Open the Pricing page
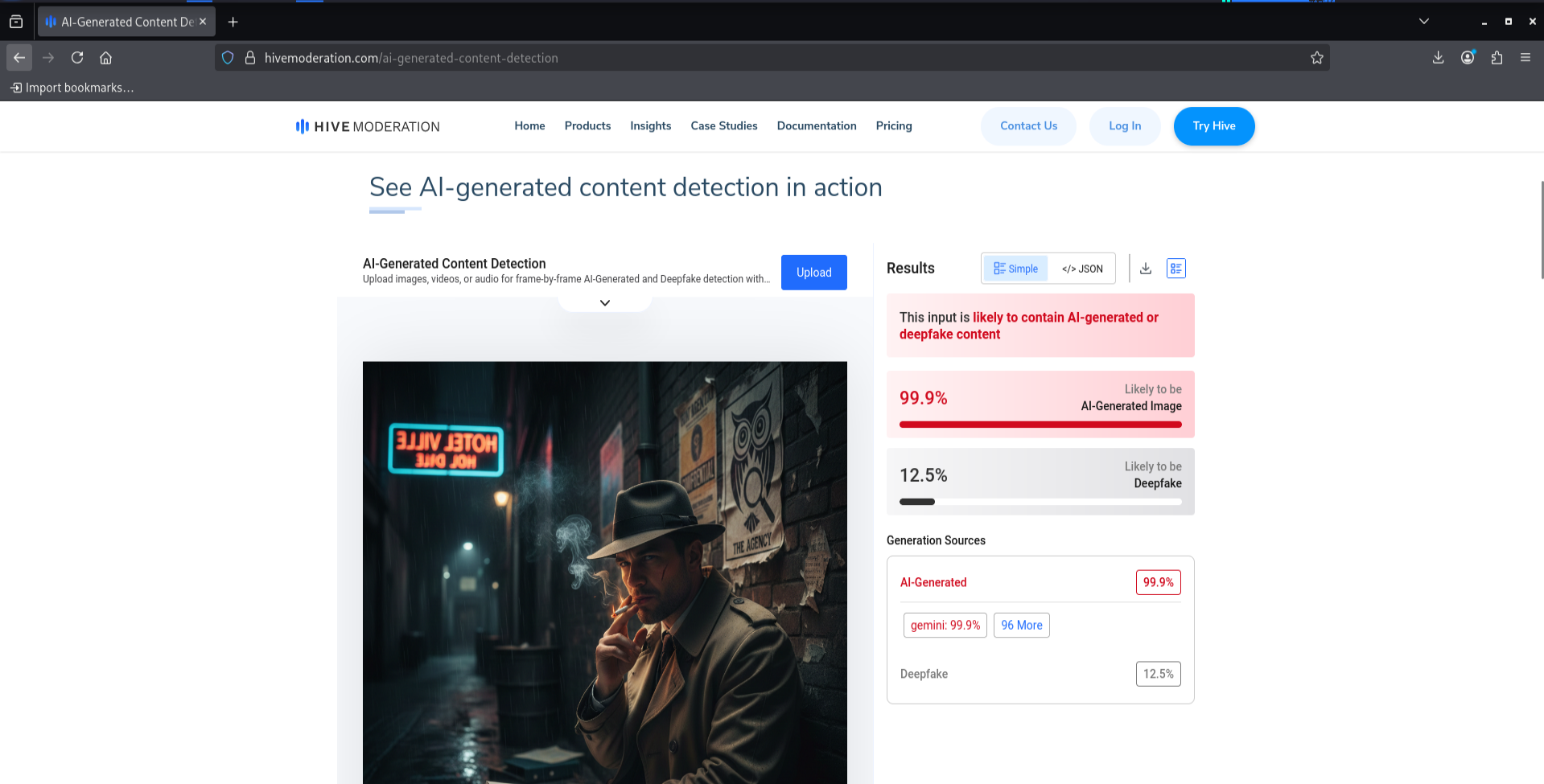This screenshot has width=1544, height=784. [894, 126]
